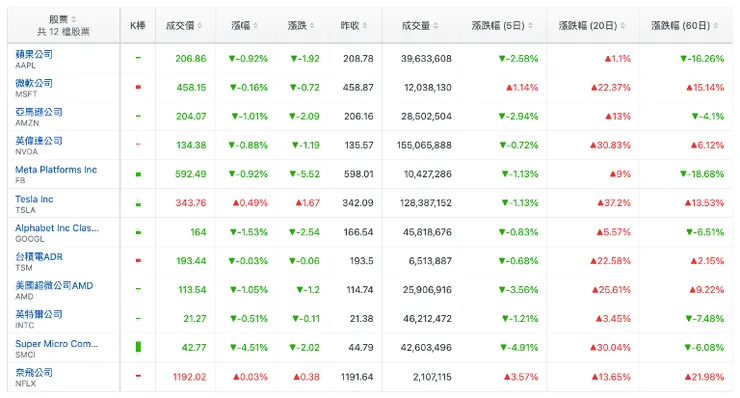Select AMZN price 204.07
This screenshot has width=740, height=398.
191,116
